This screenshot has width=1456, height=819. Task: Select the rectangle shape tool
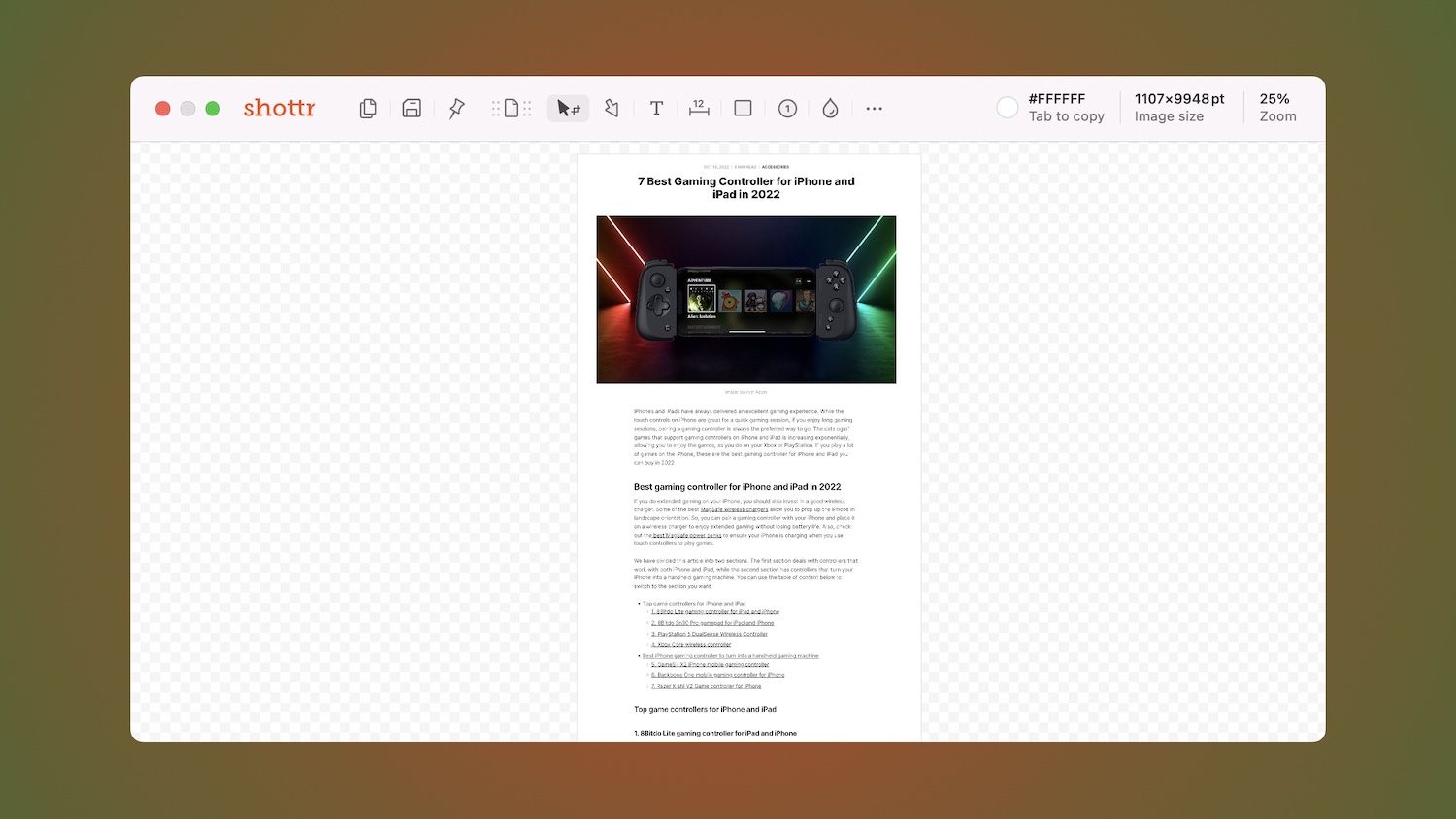click(743, 108)
